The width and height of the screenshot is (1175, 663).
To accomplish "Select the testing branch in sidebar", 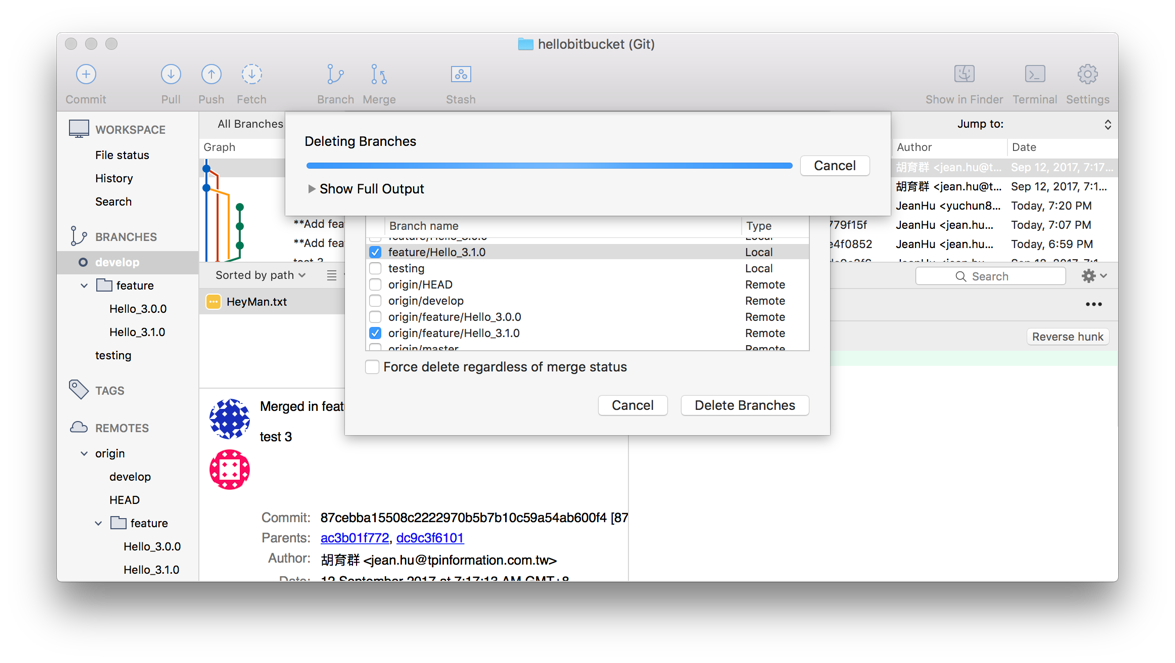I will click(x=113, y=355).
